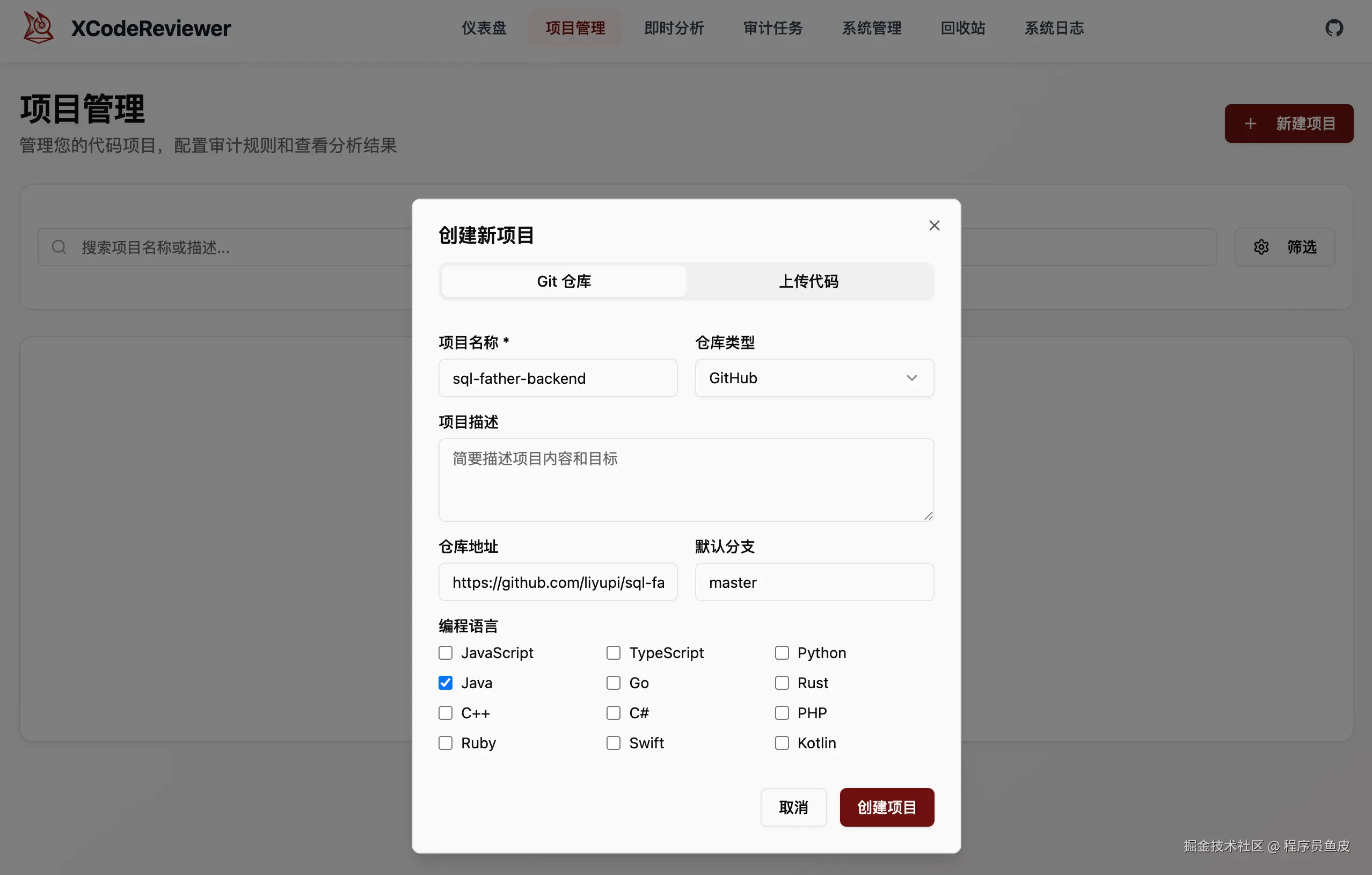This screenshot has height=875, width=1372.
Task: Click the 创建项目 submit button
Action: [x=887, y=807]
